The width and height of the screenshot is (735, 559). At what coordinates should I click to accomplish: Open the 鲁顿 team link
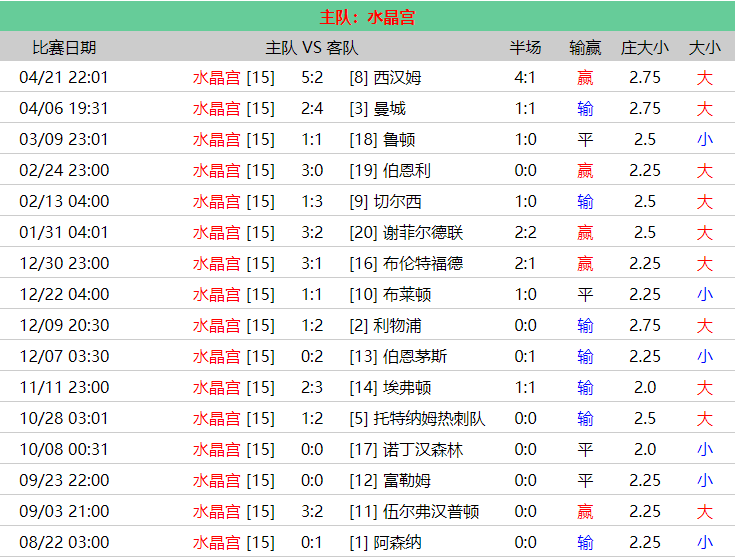pos(399,139)
